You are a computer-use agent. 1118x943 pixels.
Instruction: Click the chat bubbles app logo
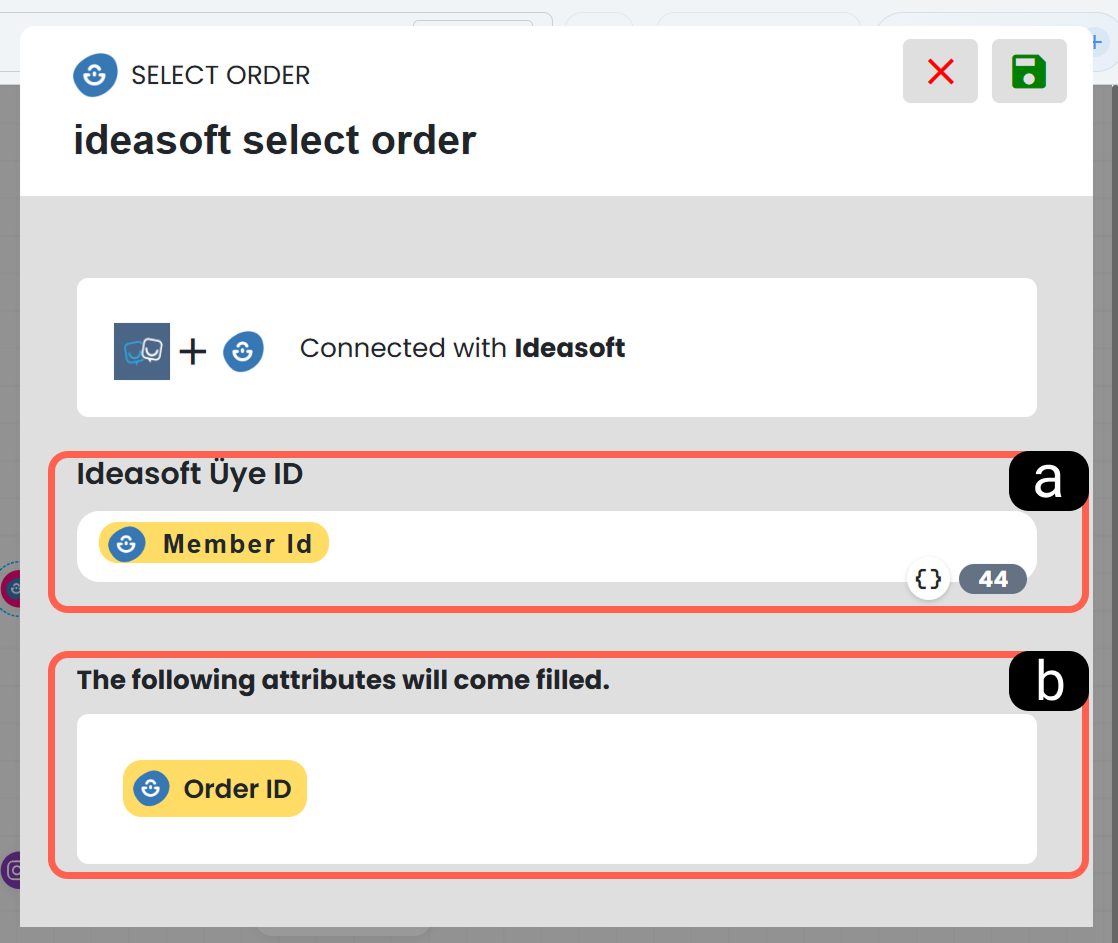(x=142, y=351)
